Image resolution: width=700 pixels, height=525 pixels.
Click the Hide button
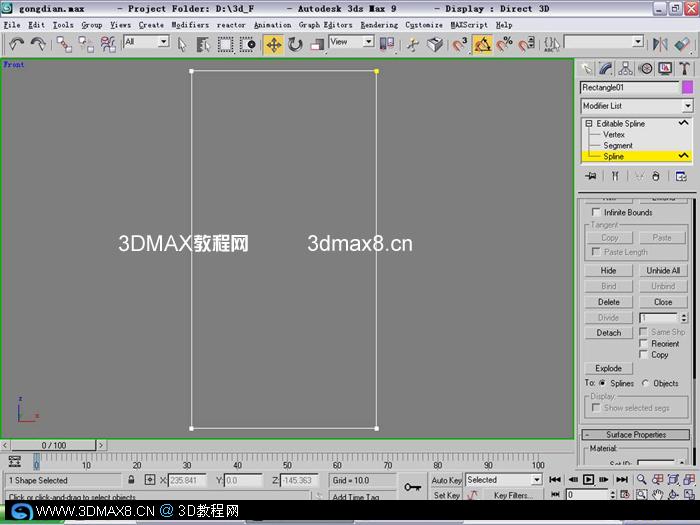[x=608, y=271]
